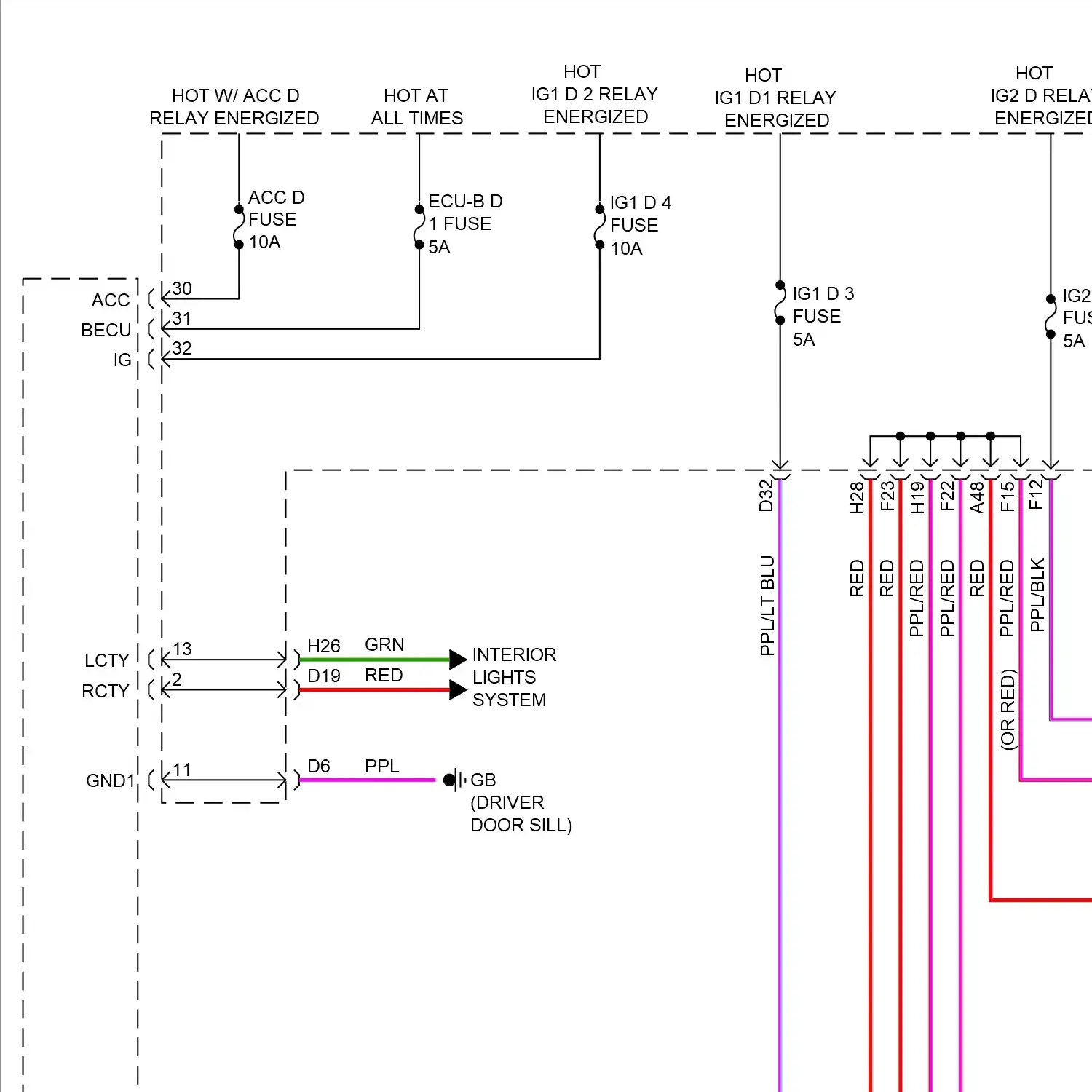Click the (OR RED) wire note
The image size is (1092, 1092).
[x=1008, y=710]
